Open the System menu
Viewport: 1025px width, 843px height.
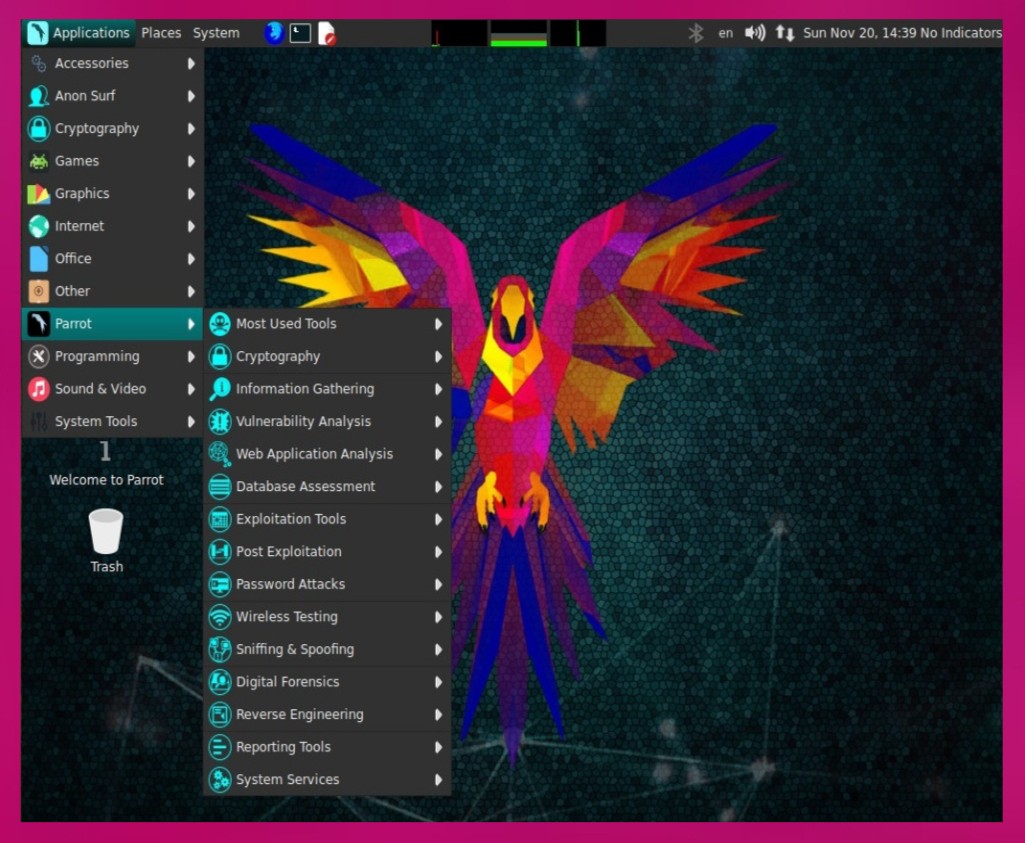(216, 33)
